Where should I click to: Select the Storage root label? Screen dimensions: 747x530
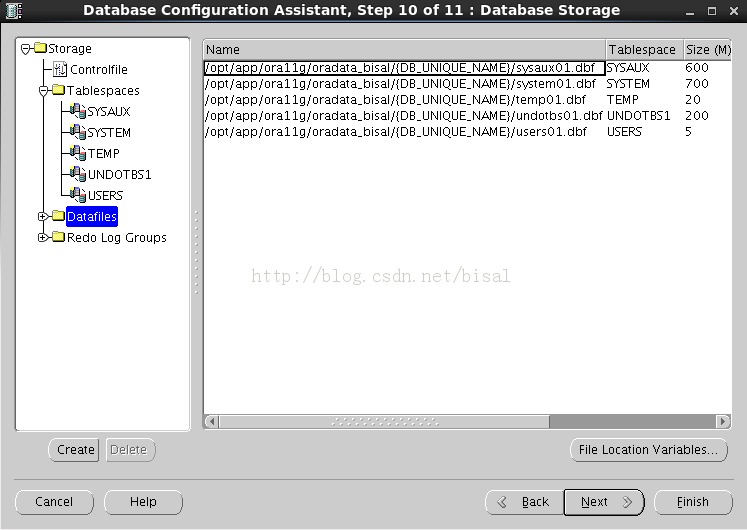[70, 49]
